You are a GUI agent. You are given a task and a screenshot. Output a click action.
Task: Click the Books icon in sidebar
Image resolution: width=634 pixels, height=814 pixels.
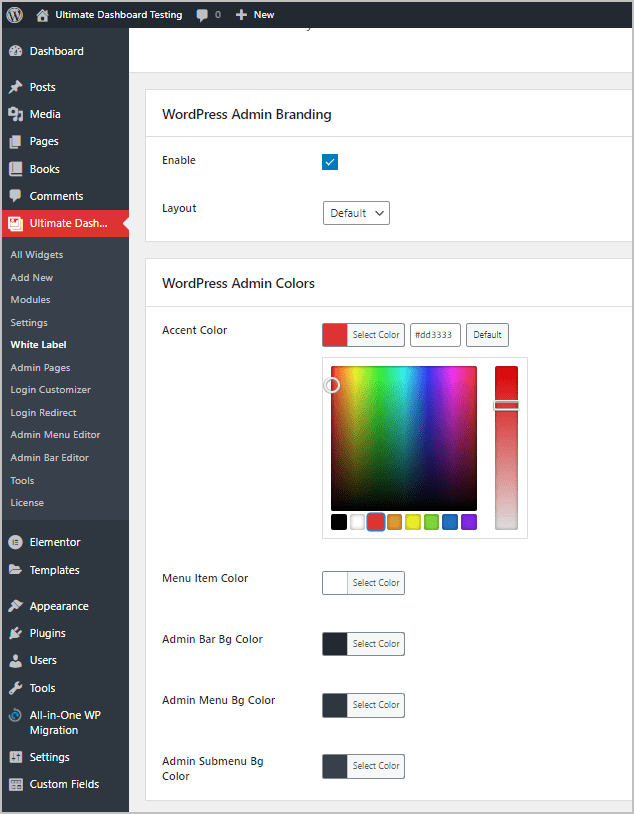[x=16, y=169]
